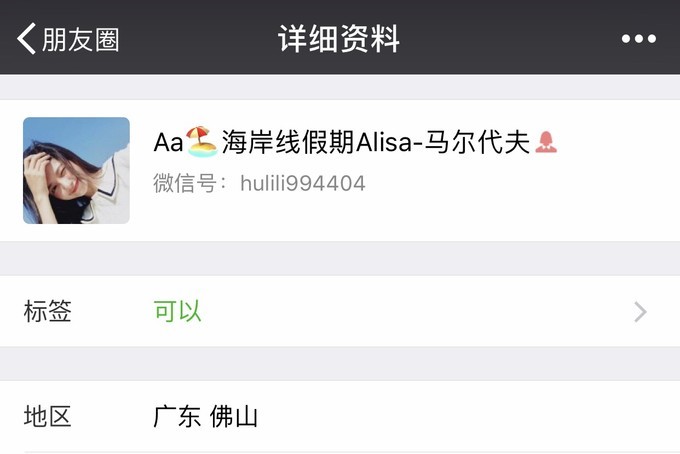
Task: Open the 地区 row
Action: [x=340, y=416]
